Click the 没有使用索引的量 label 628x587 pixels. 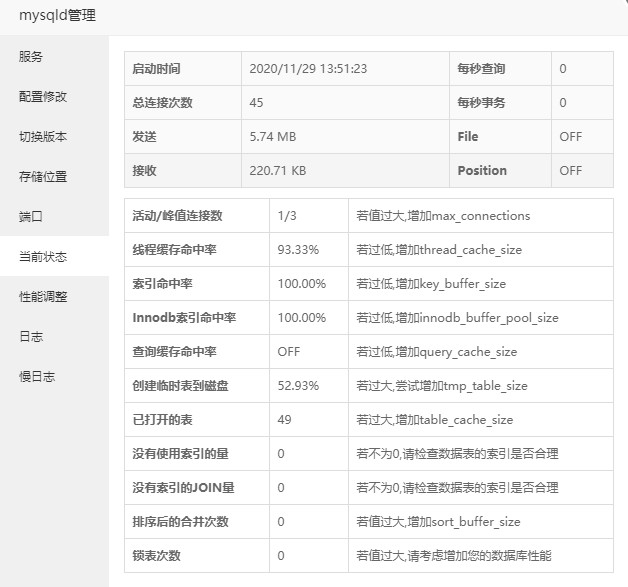click(181, 454)
